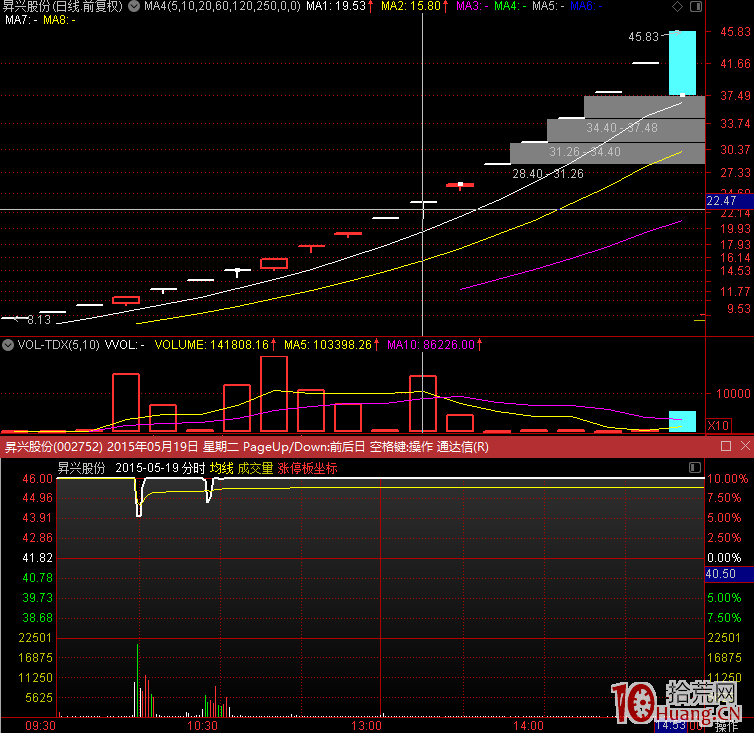Click the magenta MA3 label
Screen dimensions: 754x733
472,6
